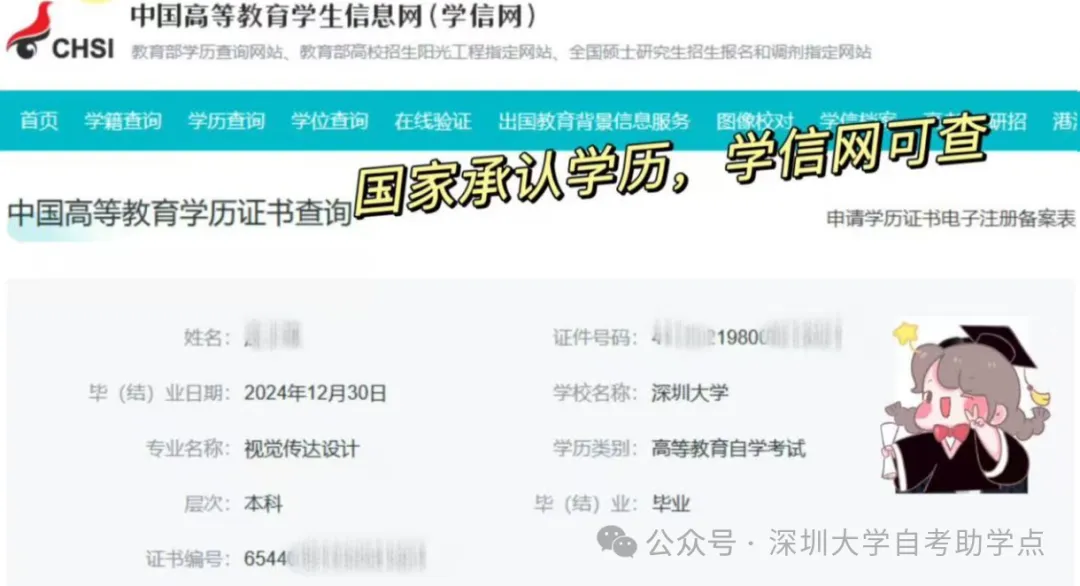The width and height of the screenshot is (1080, 586).
Task: Click the school name 深圳大学
Action: (689, 393)
